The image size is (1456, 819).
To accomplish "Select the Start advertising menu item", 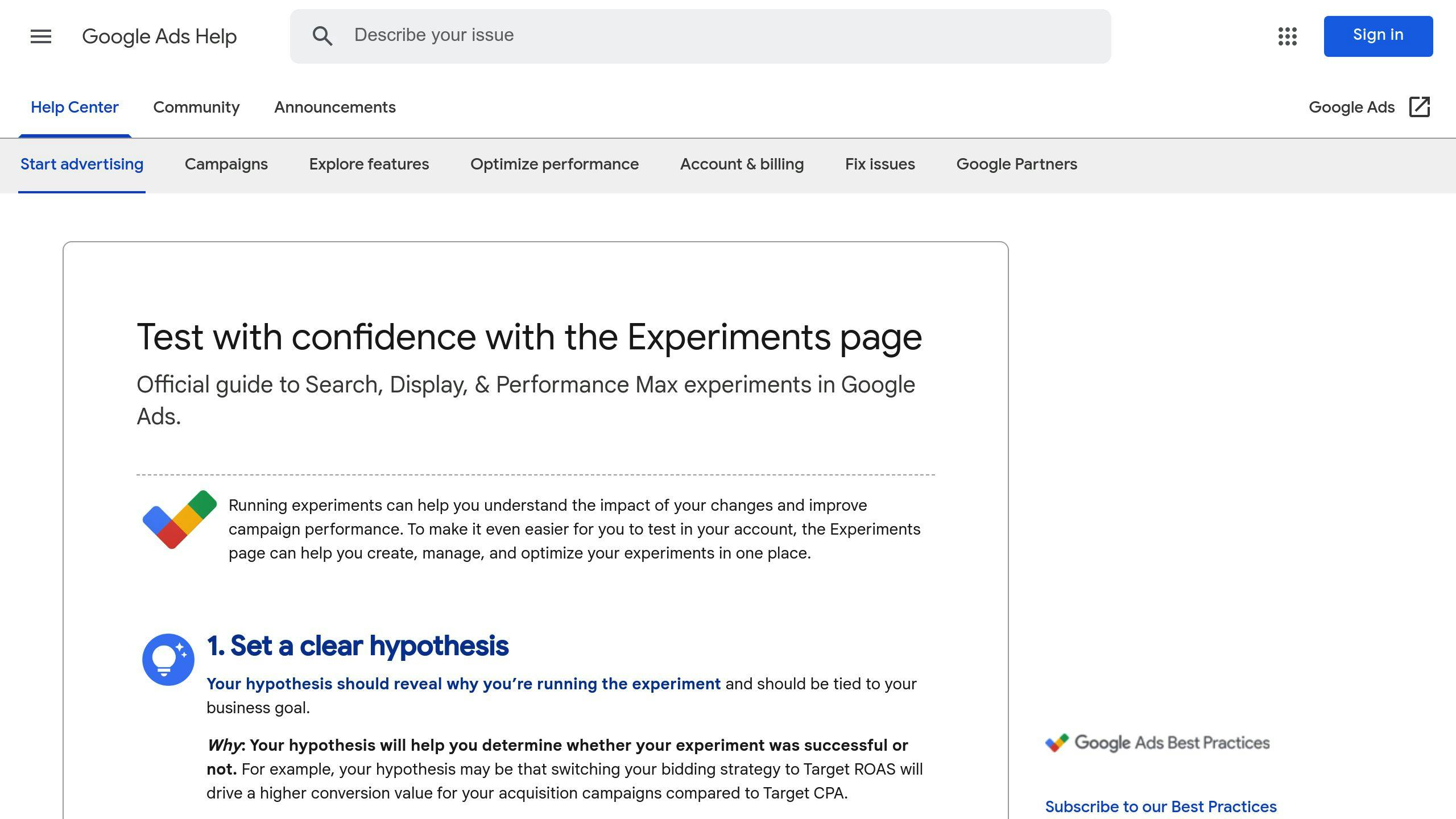I will pyautogui.click(x=82, y=164).
